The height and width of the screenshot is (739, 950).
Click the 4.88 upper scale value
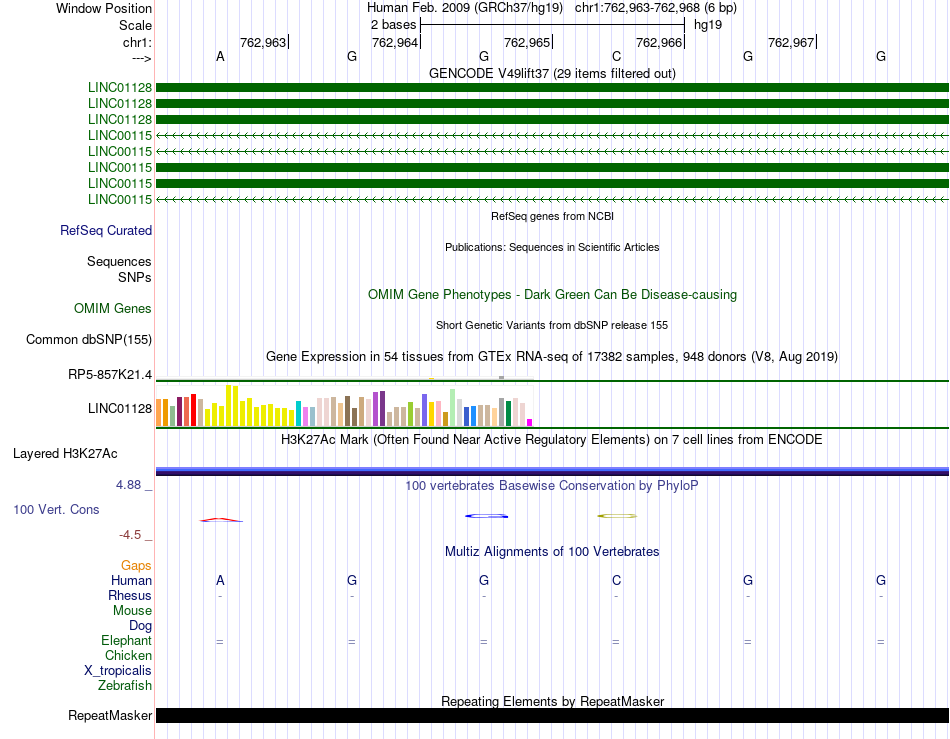click(128, 485)
